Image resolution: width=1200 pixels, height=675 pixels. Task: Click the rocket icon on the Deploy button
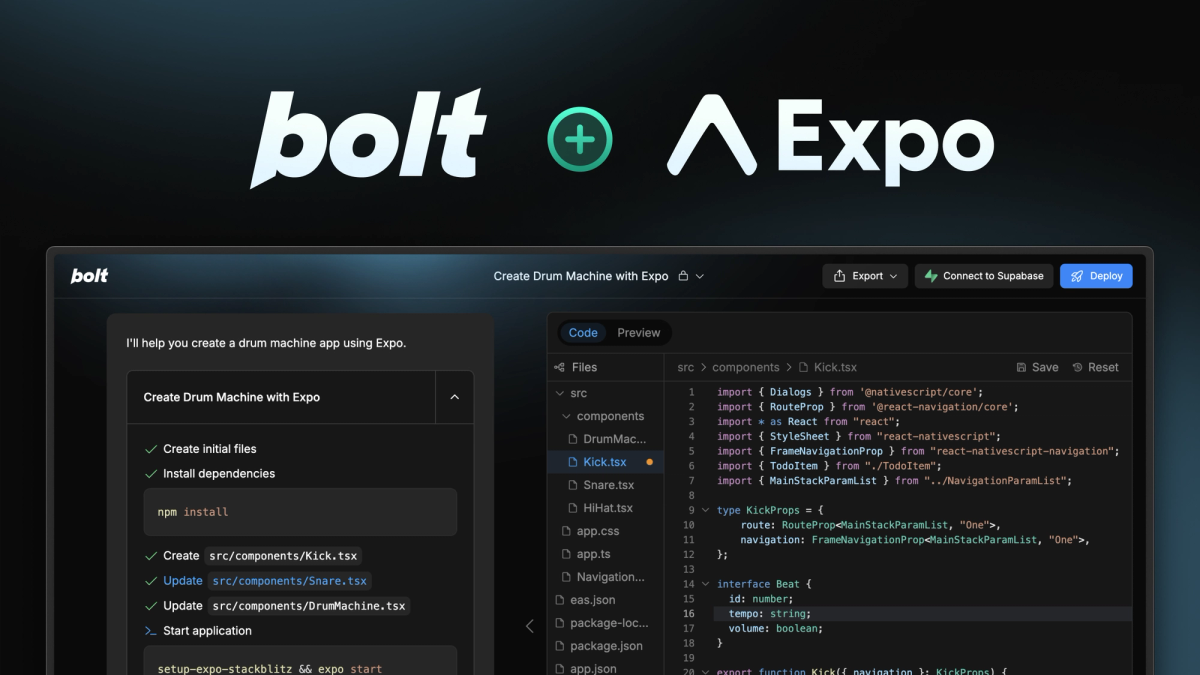pos(1079,276)
